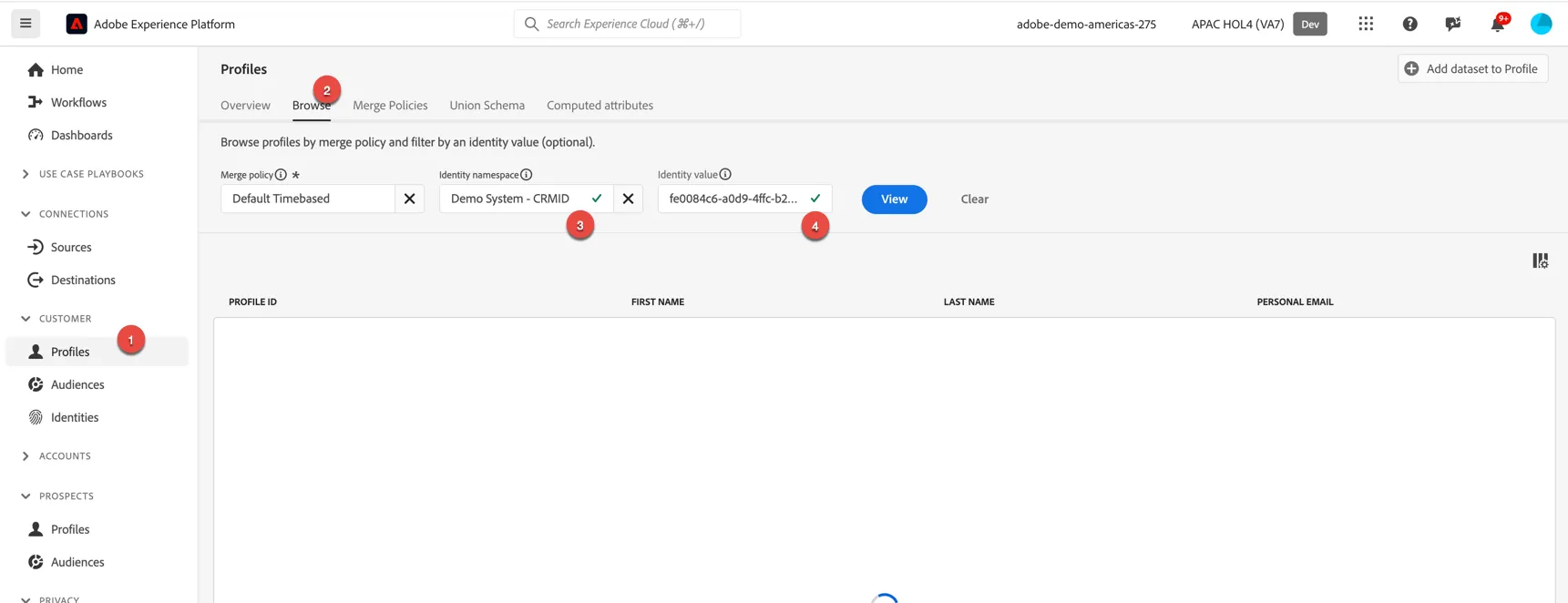Switch to the Union Schema tab
1568x603 pixels.
click(x=487, y=106)
